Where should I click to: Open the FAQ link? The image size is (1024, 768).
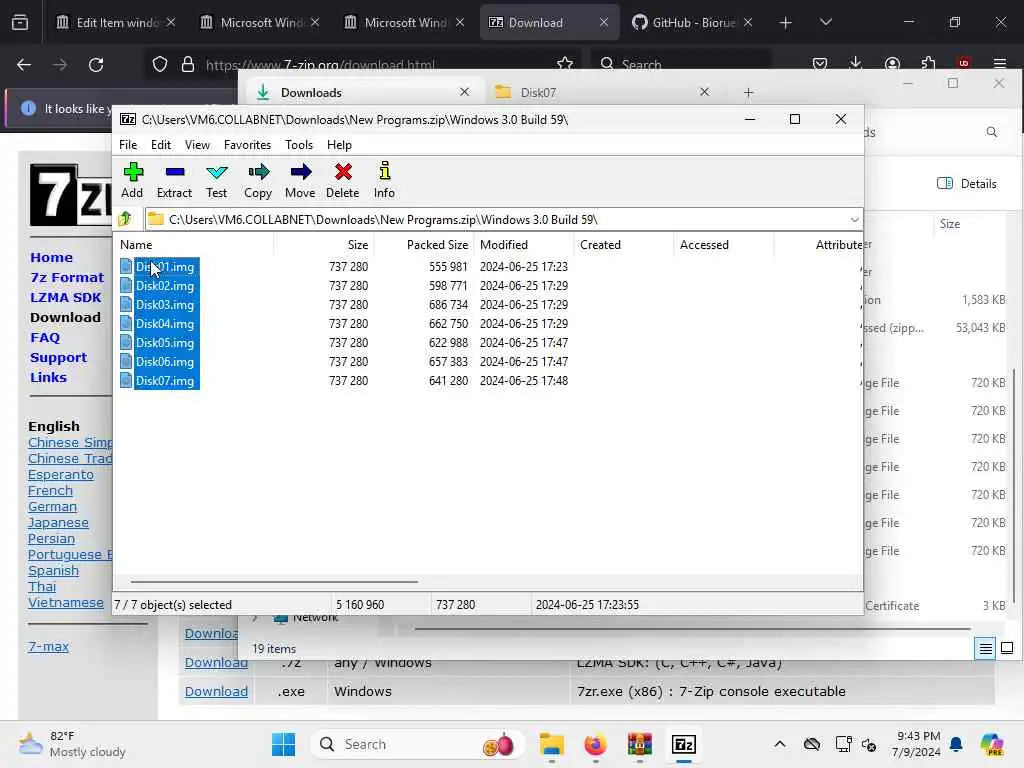click(x=45, y=338)
